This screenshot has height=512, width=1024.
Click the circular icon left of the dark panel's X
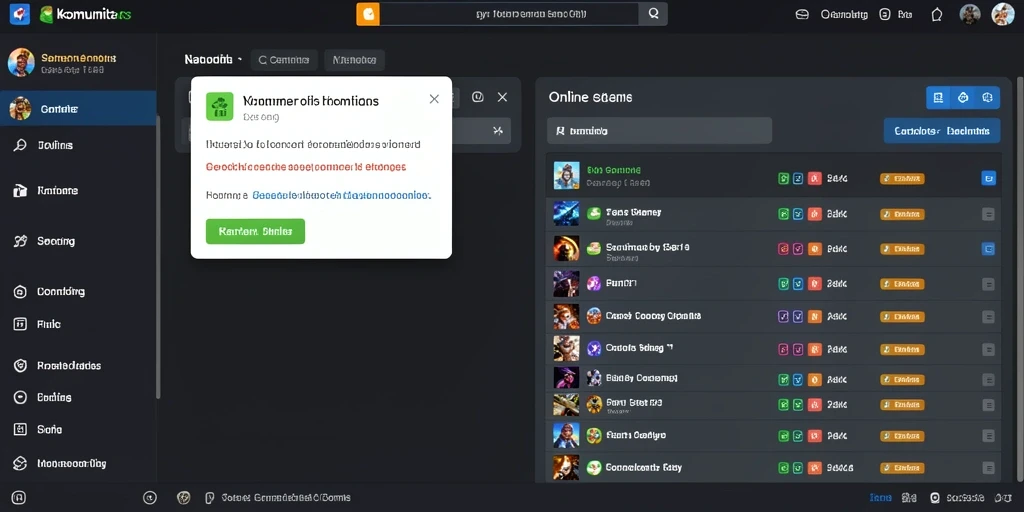click(x=477, y=97)
